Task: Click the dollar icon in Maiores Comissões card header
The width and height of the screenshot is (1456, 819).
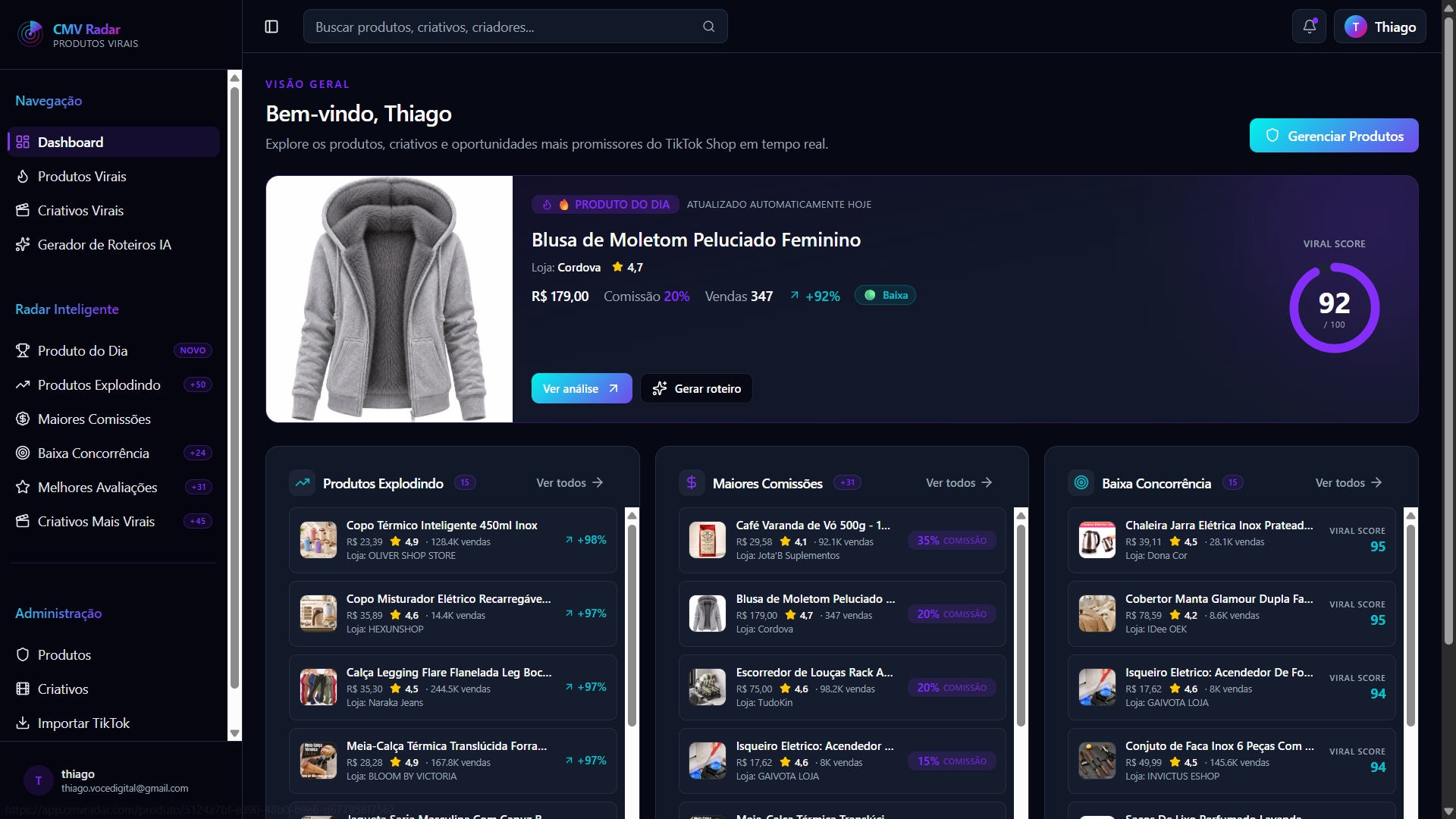Action: (692, 482)
